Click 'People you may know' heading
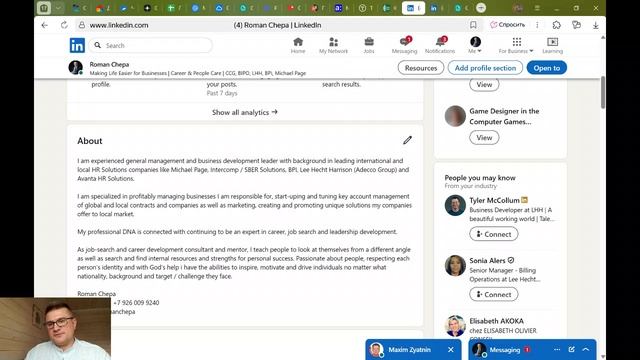 point(480,178)
